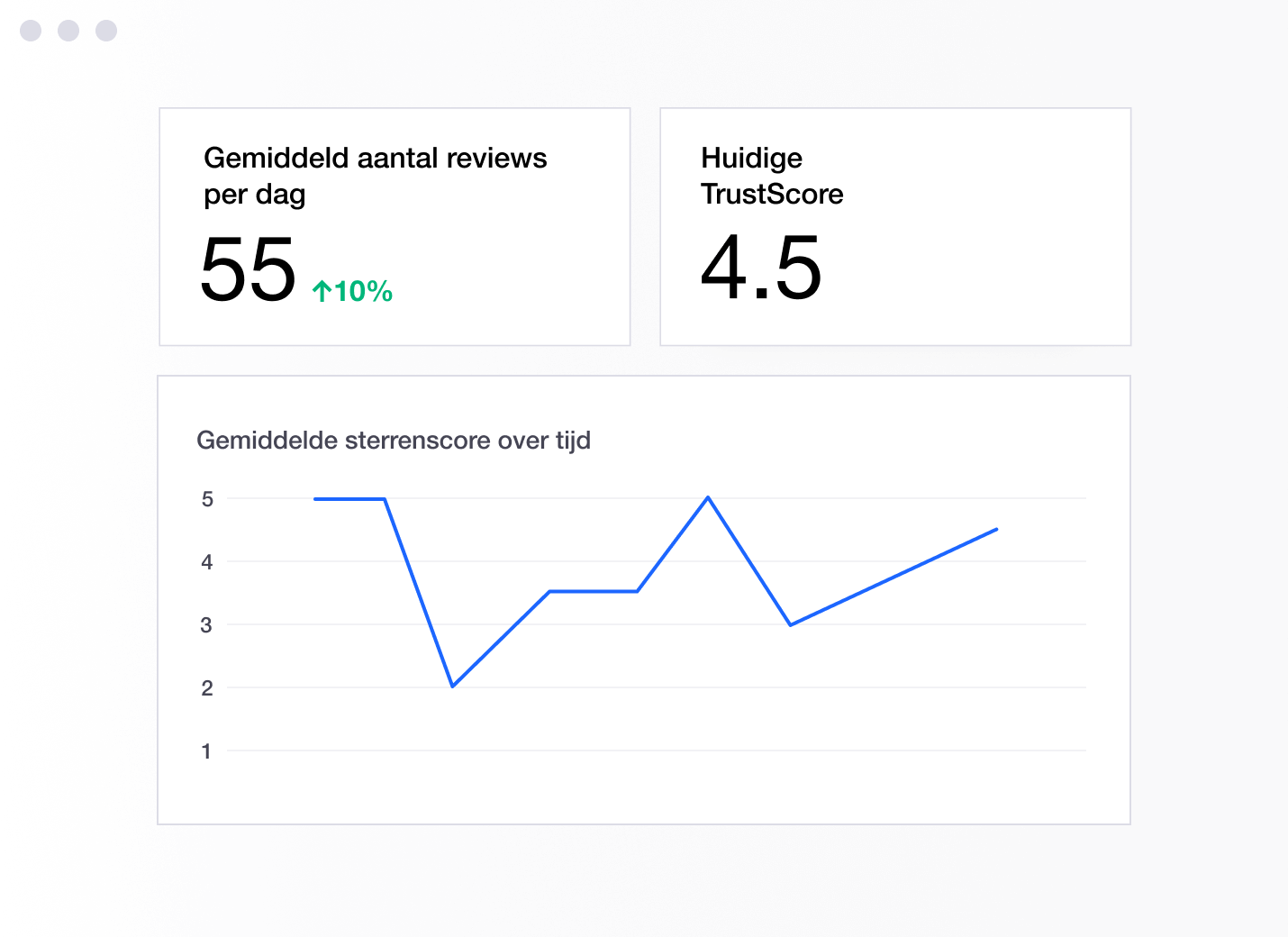Click the y-axis label 4
Image resolution: width=1288 pixels, height=937 pixels.
tap(207, 562)
